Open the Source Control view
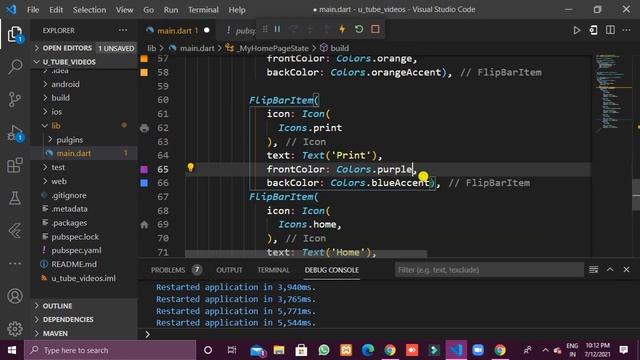 pyautogui.click(x=15, y=99)
